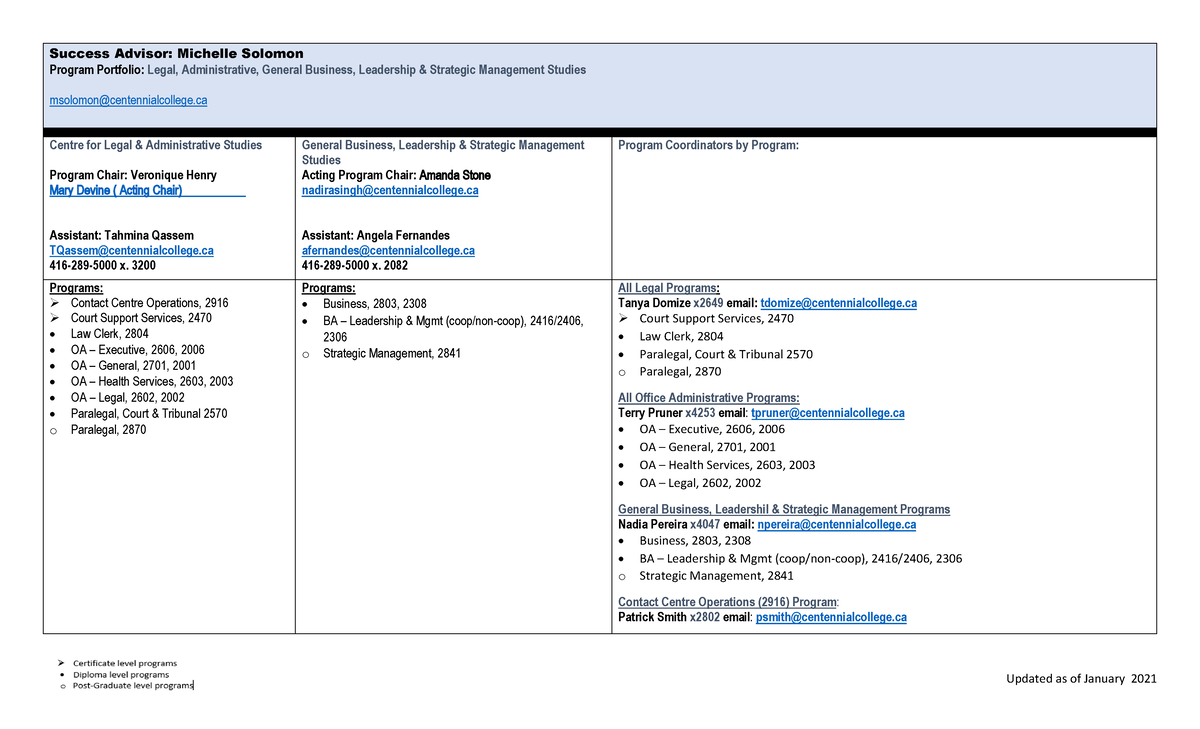Click the tpruner@centennialcollege.ca hyperlink
Screen dimensions: 1200x729
[x=827, y=412]
